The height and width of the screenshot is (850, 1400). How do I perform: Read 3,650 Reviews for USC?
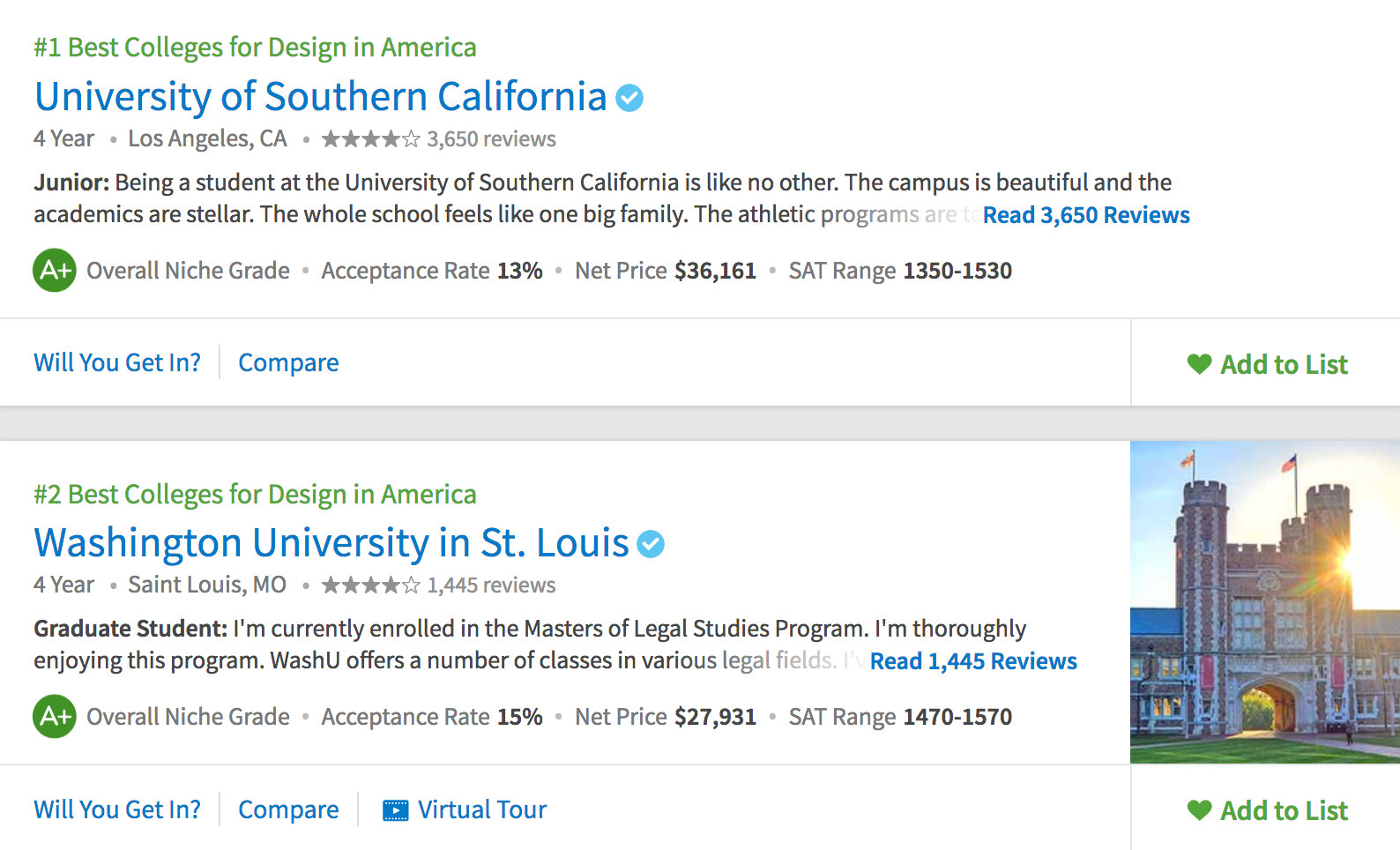click(1085, 215)
